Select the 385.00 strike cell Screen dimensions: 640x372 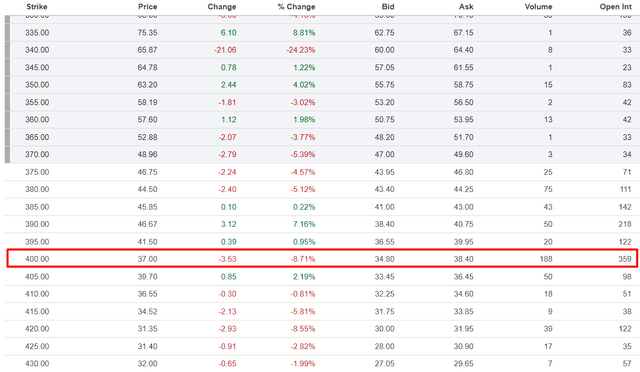pos(37,207)
